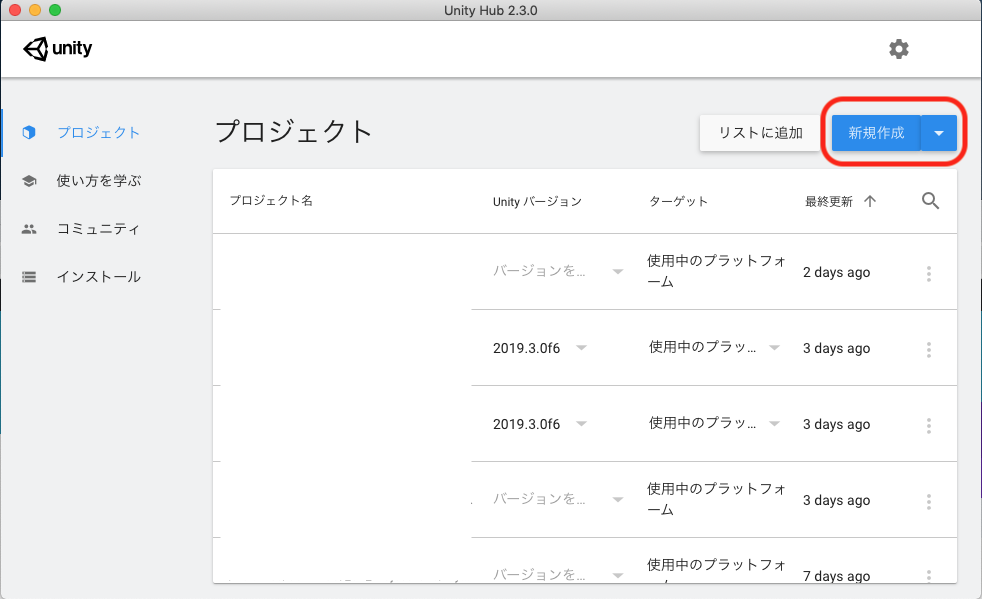Click the リストに追加 button
982x599 pixels.
[760, 133]
